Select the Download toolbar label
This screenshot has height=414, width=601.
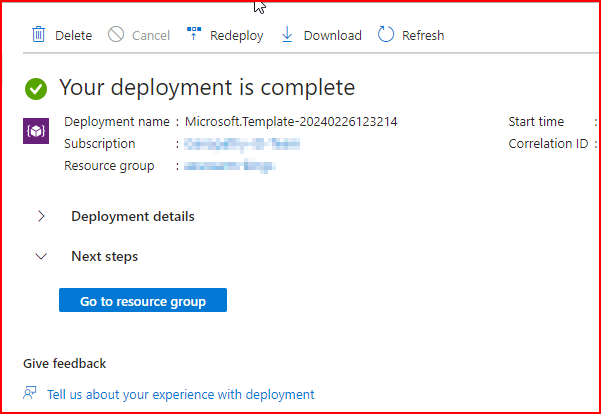tap(332, 35)
